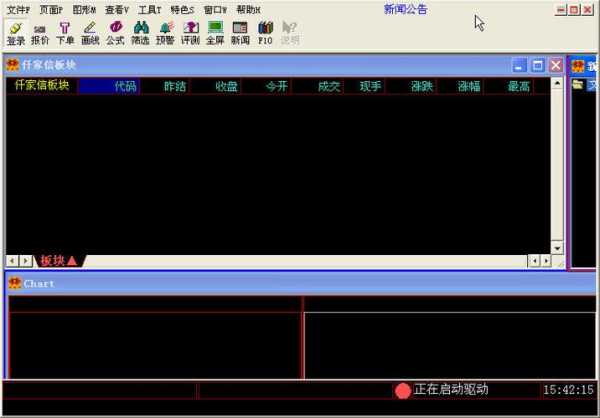Open the 文件 menu
The image size is (600, 418).
[x=18, y=9]
